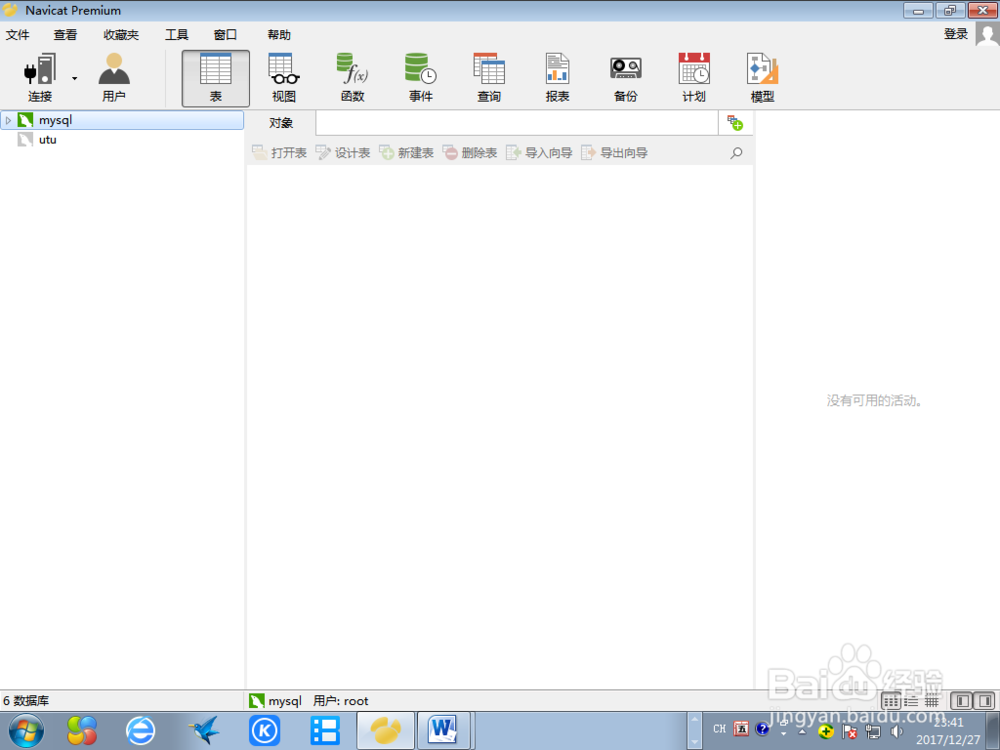
Task: Open the blue list-tile taskbar app
Action: (325, 731)
